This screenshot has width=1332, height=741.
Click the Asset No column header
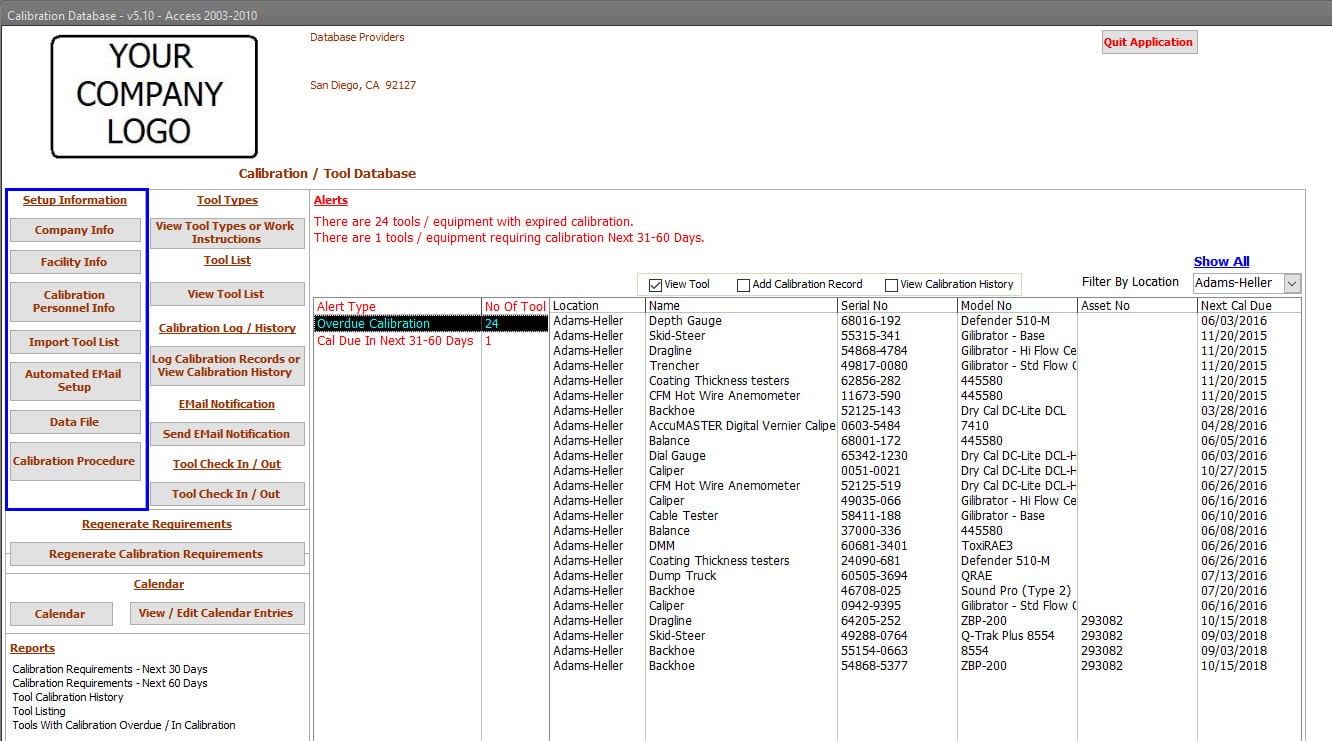1137,306
